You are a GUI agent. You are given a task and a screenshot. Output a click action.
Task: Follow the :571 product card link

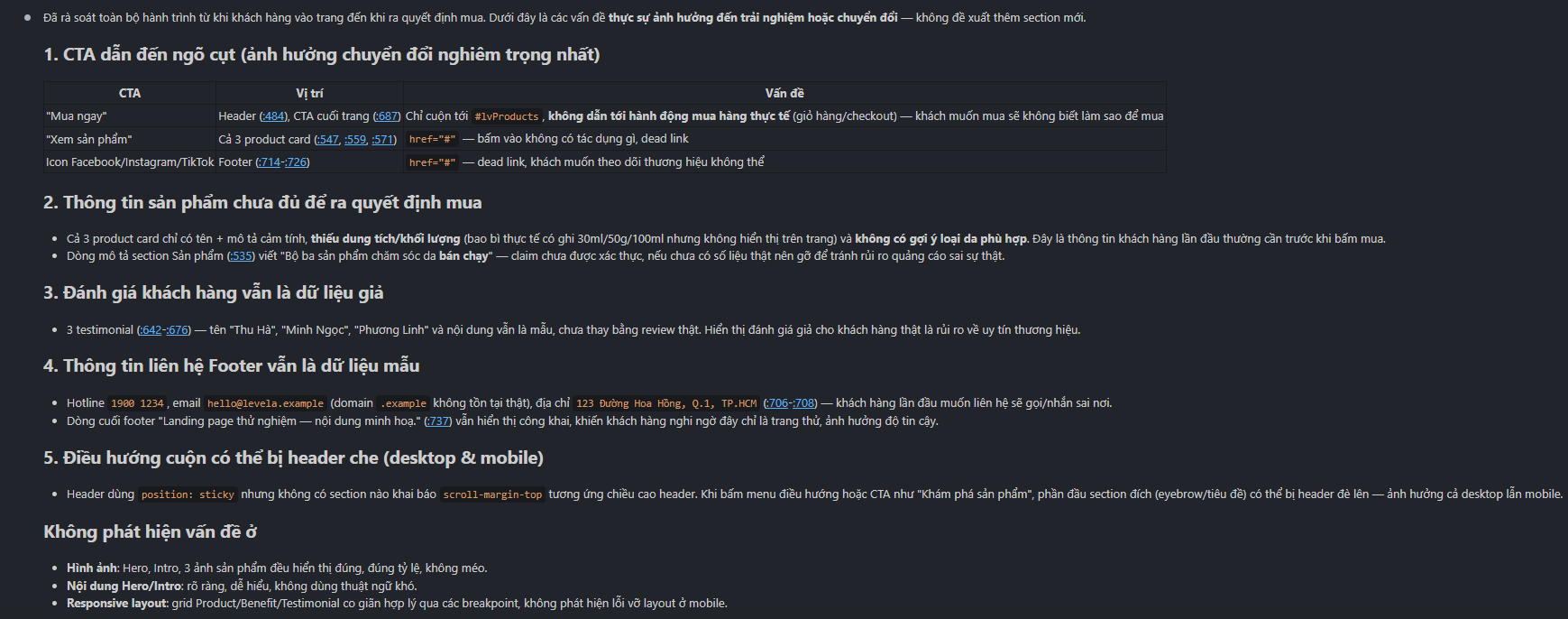382,140
